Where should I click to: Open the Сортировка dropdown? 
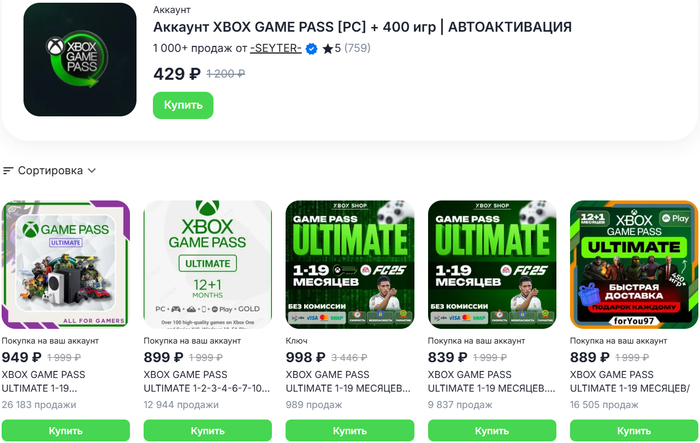(x=56, y=170)
